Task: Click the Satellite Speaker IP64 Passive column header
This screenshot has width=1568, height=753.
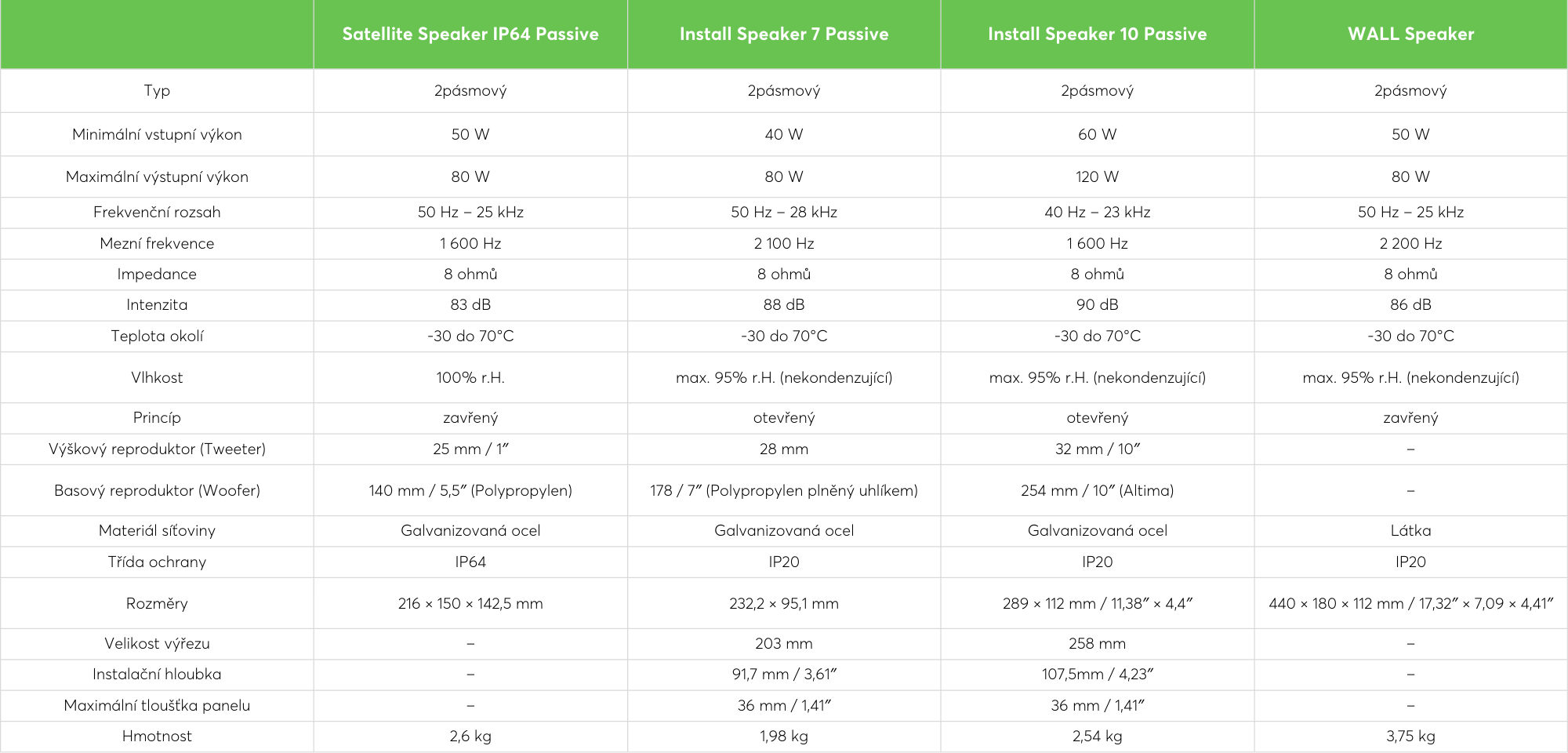Action: (x=470, y=35)
